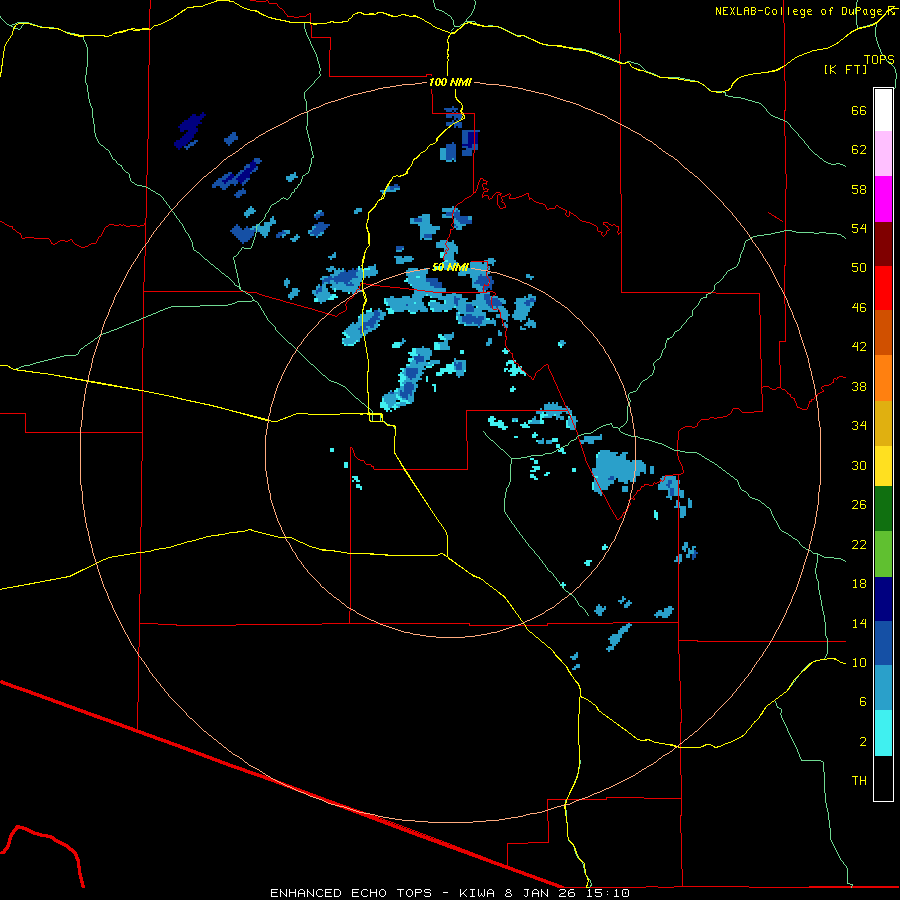The height and width of the screenshot is (900, 900).
Task: Click the dark green 30 kft swatch
Action: [883, 509]
